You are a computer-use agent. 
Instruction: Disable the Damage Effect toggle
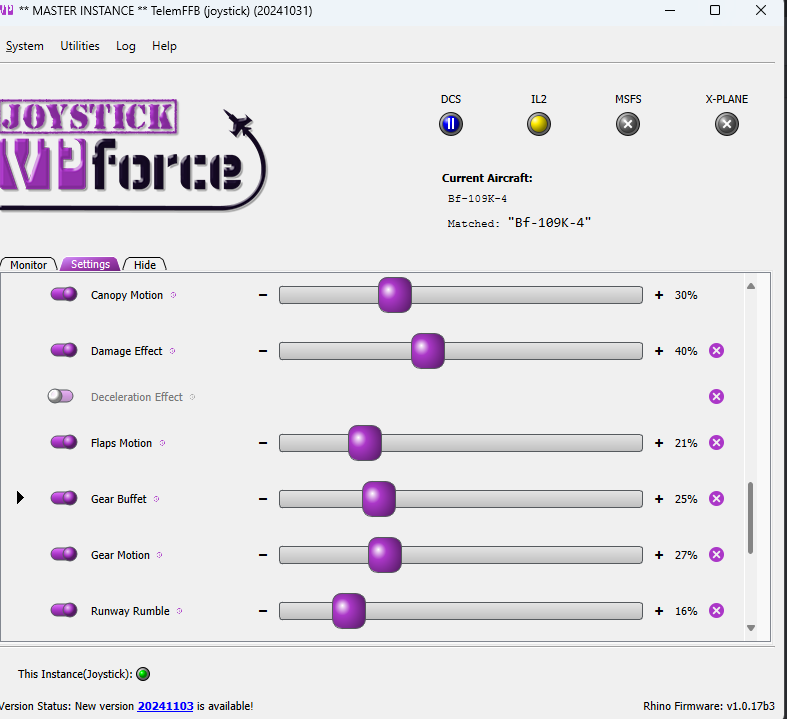64,350
